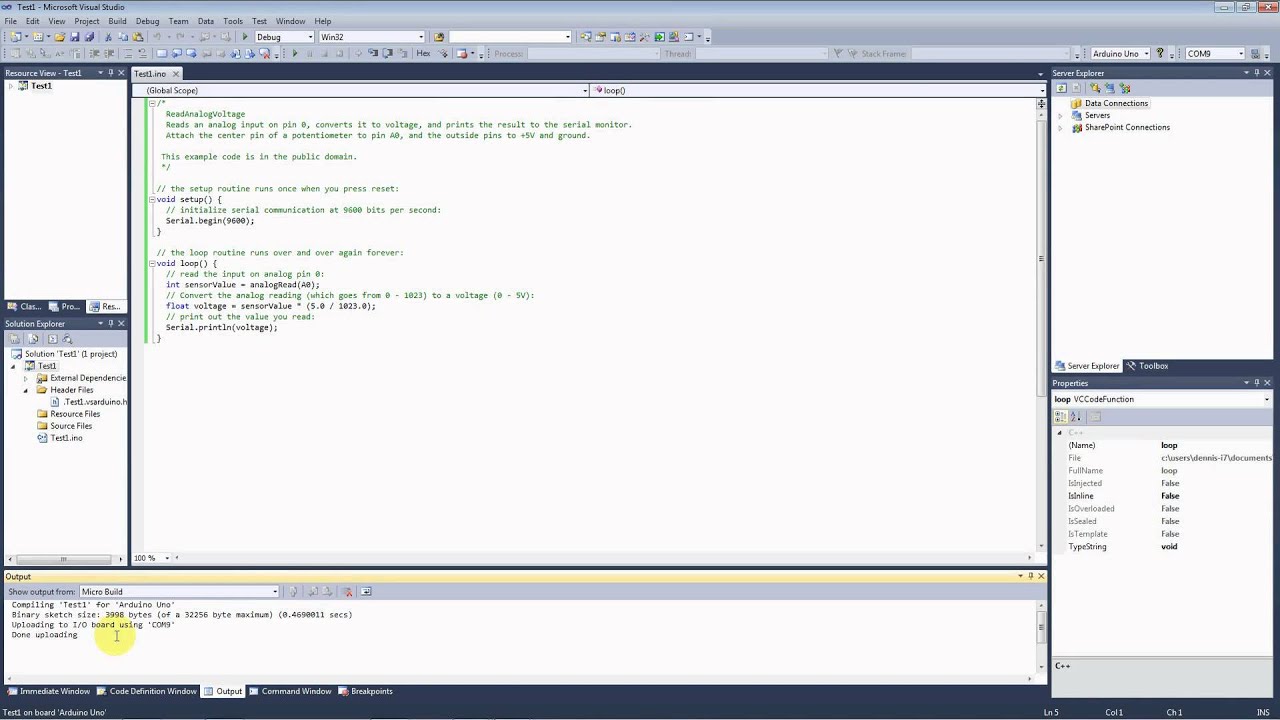
Task: Select the Test1.ino editor tab
Action: (x=150, y=74)
